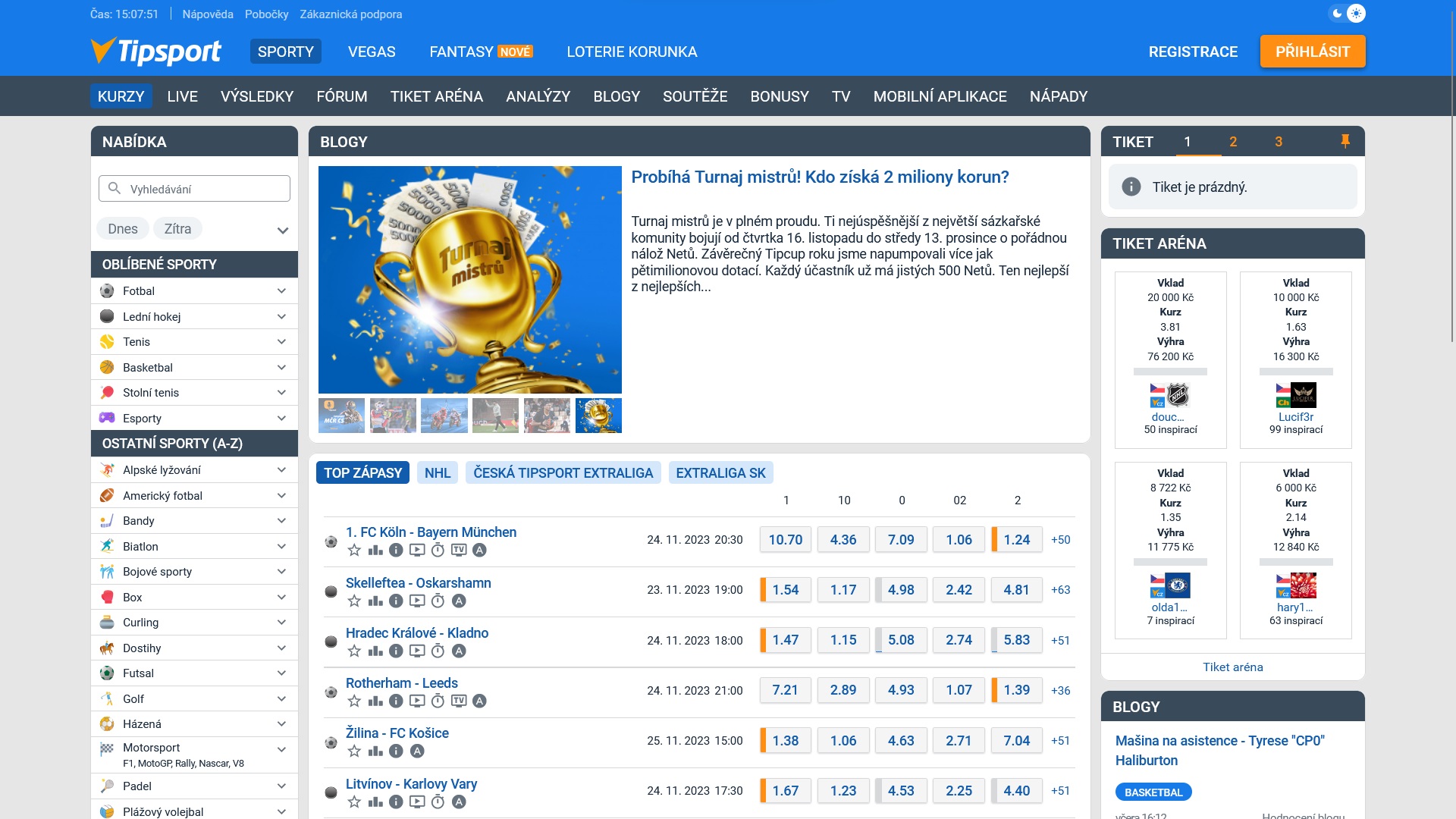Open +50 more bets for 1. FC Köln match
The width and height of the screenshot is (1456, 819).
1061,540
